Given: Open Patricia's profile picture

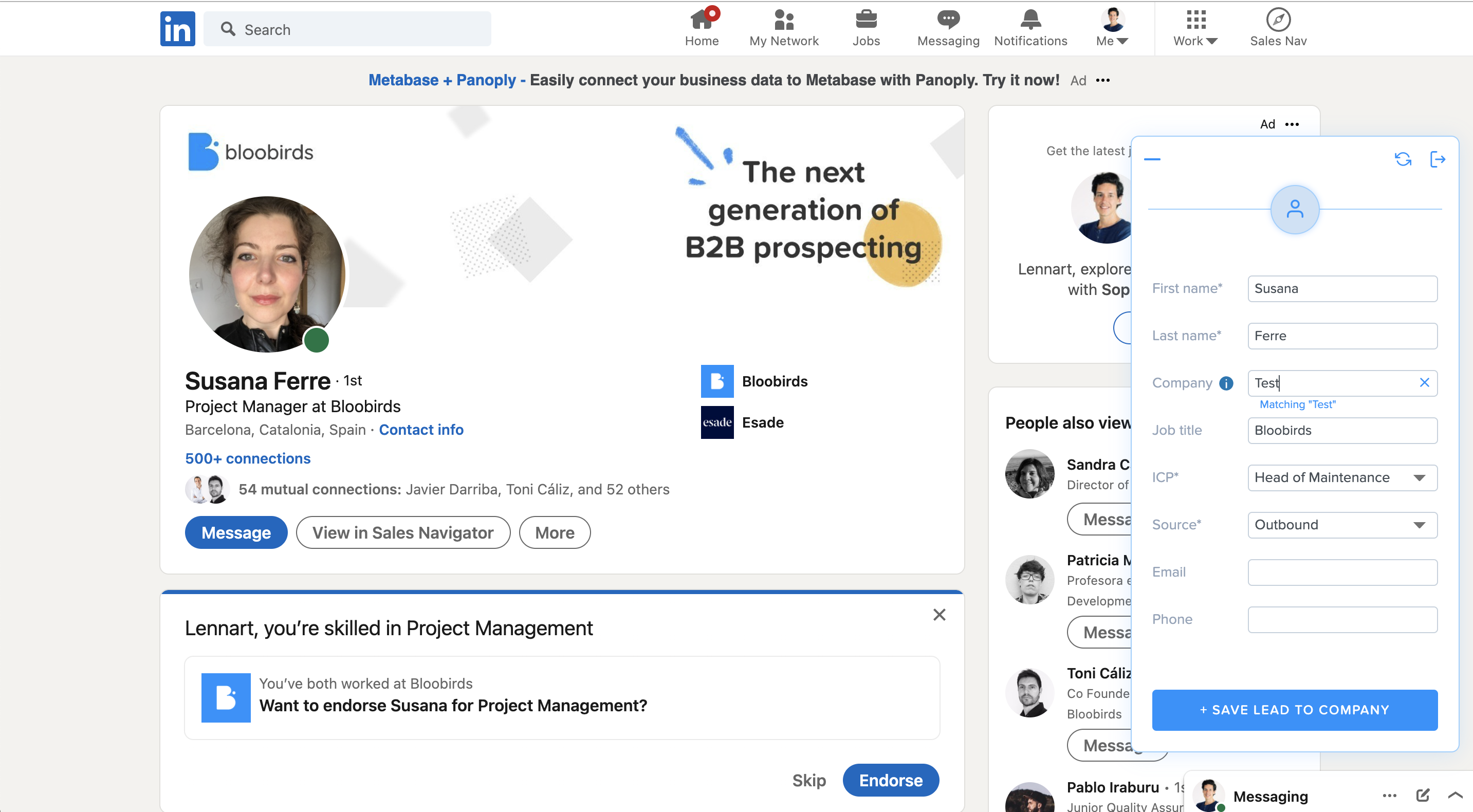Looking at the screenshot, I should coord(1029,579).
